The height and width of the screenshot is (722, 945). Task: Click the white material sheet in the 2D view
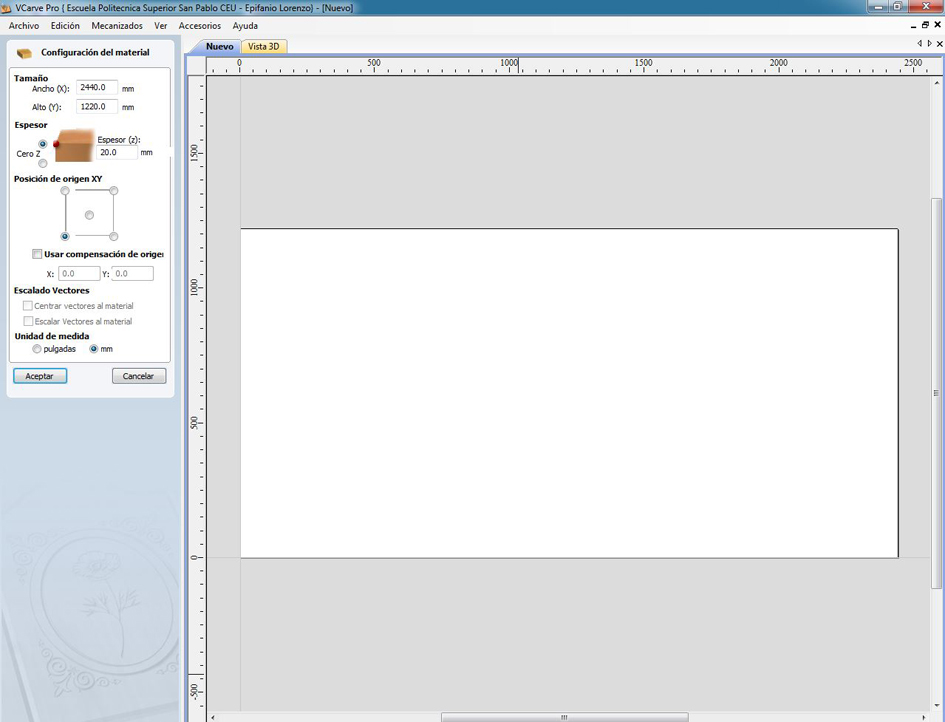(569, 393)
